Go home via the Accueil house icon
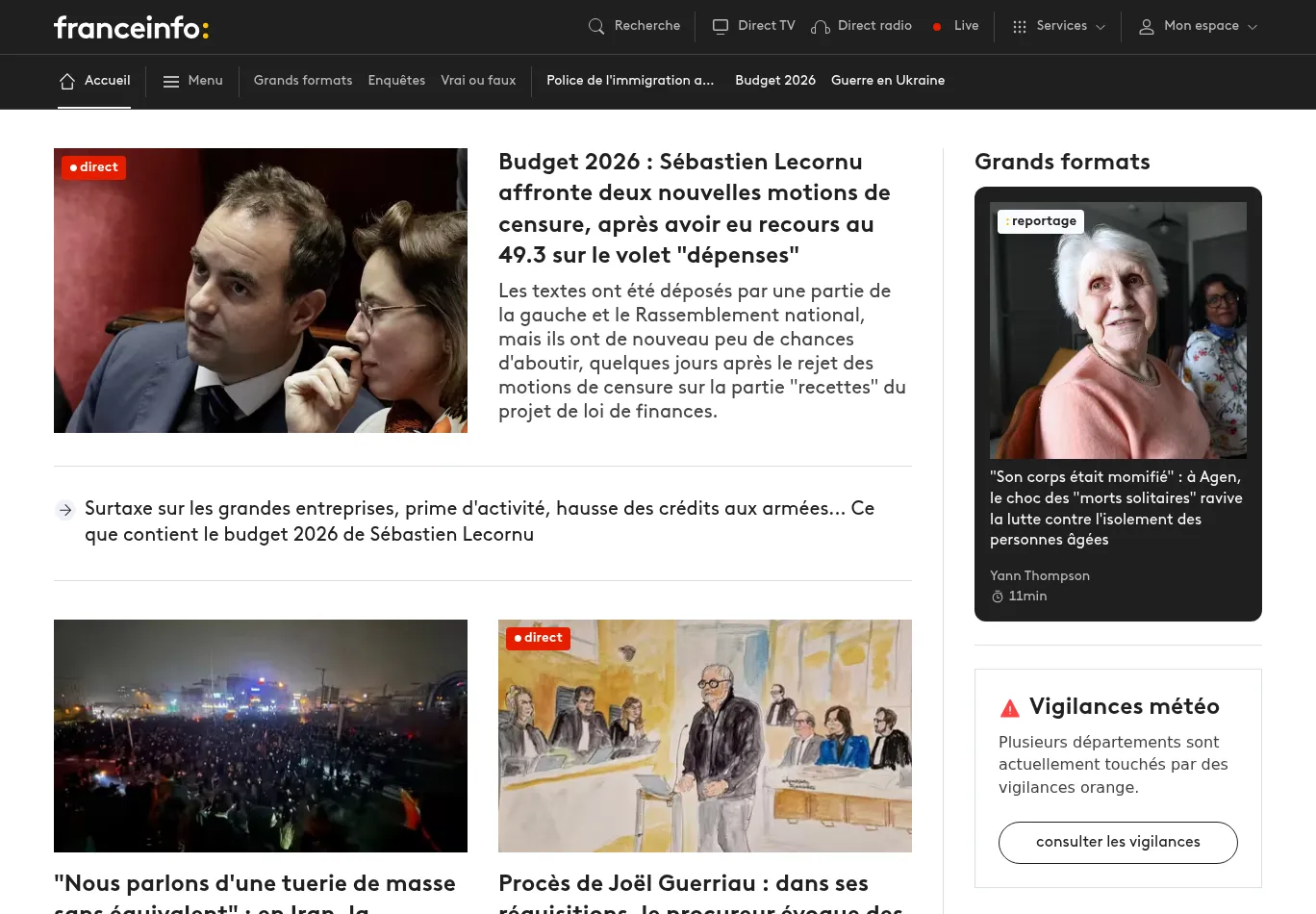This screenshot has width=1316, height=914. click(67, 81)
